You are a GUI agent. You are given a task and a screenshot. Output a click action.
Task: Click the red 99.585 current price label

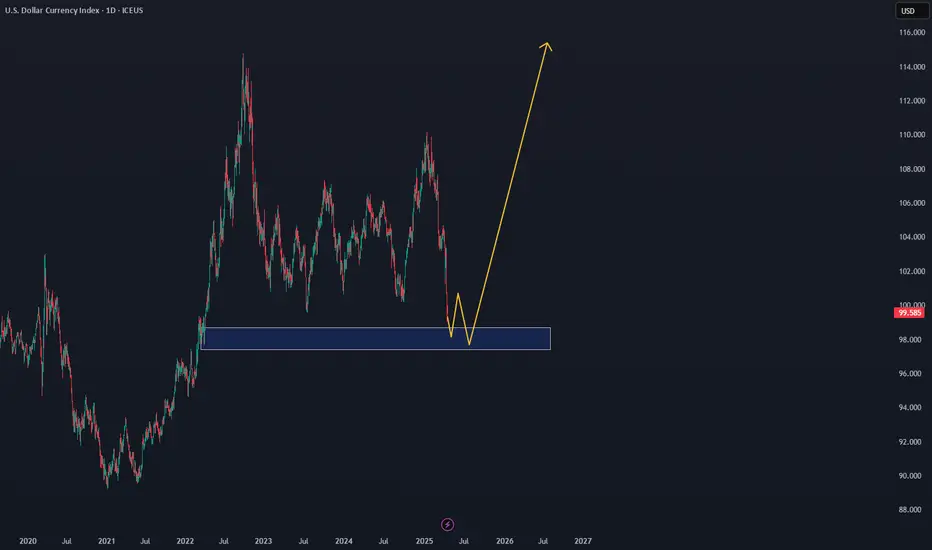(x=909, y=313)
